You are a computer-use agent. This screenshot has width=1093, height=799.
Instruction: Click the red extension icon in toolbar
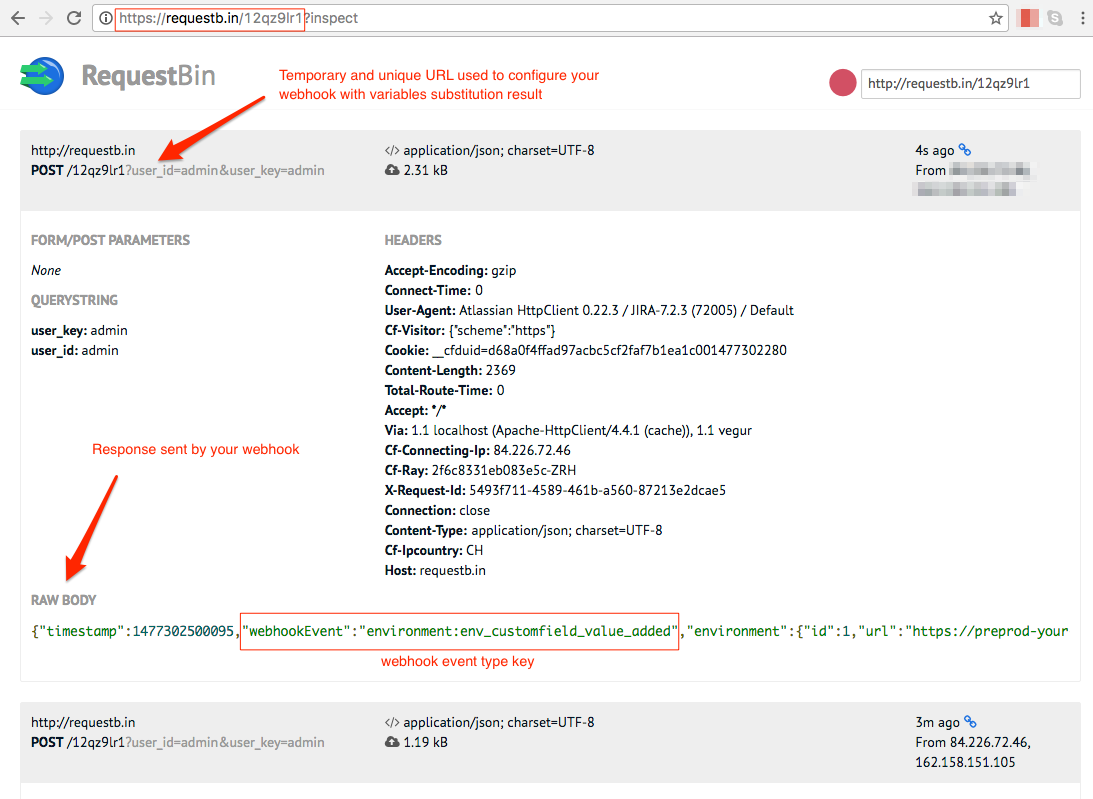click(x=1028, y=18)
